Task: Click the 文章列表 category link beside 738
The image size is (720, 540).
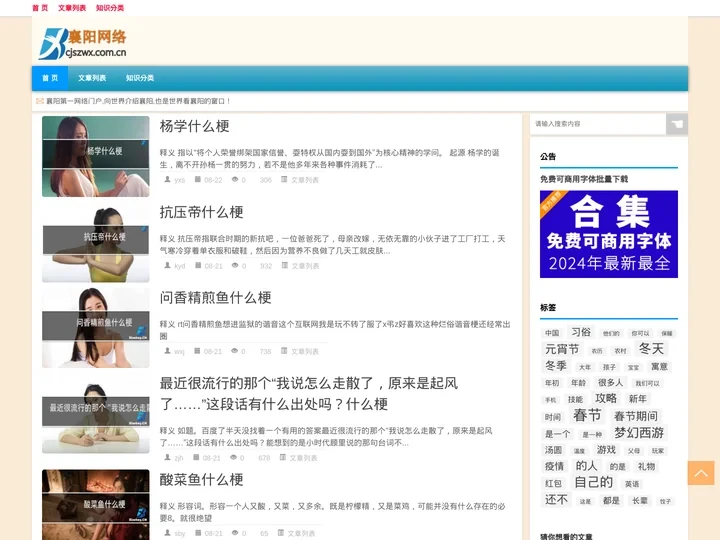Action: [305, 351]
